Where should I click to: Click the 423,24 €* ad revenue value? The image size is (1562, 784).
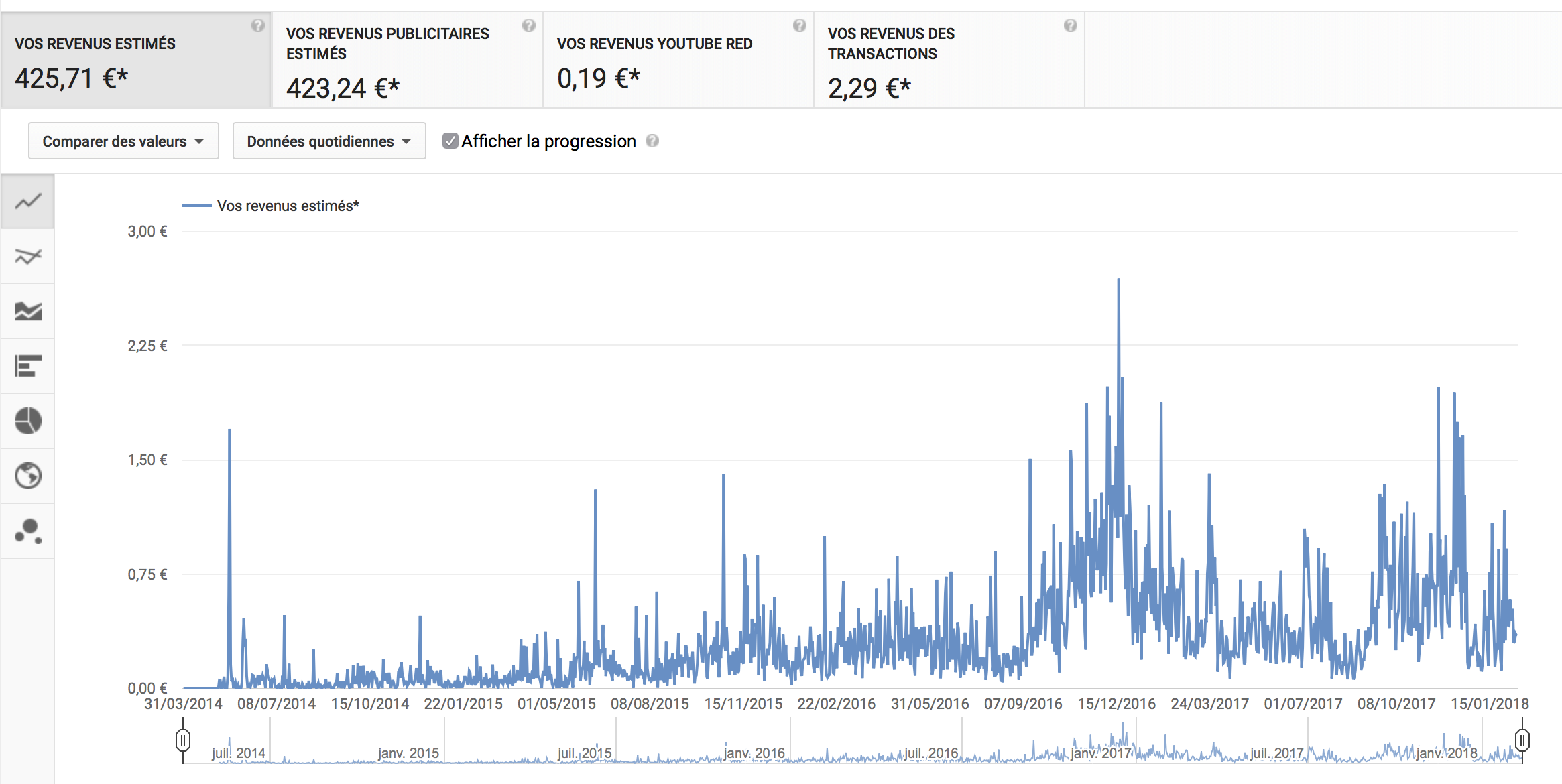pyautogui.click(x=343, y=88)
